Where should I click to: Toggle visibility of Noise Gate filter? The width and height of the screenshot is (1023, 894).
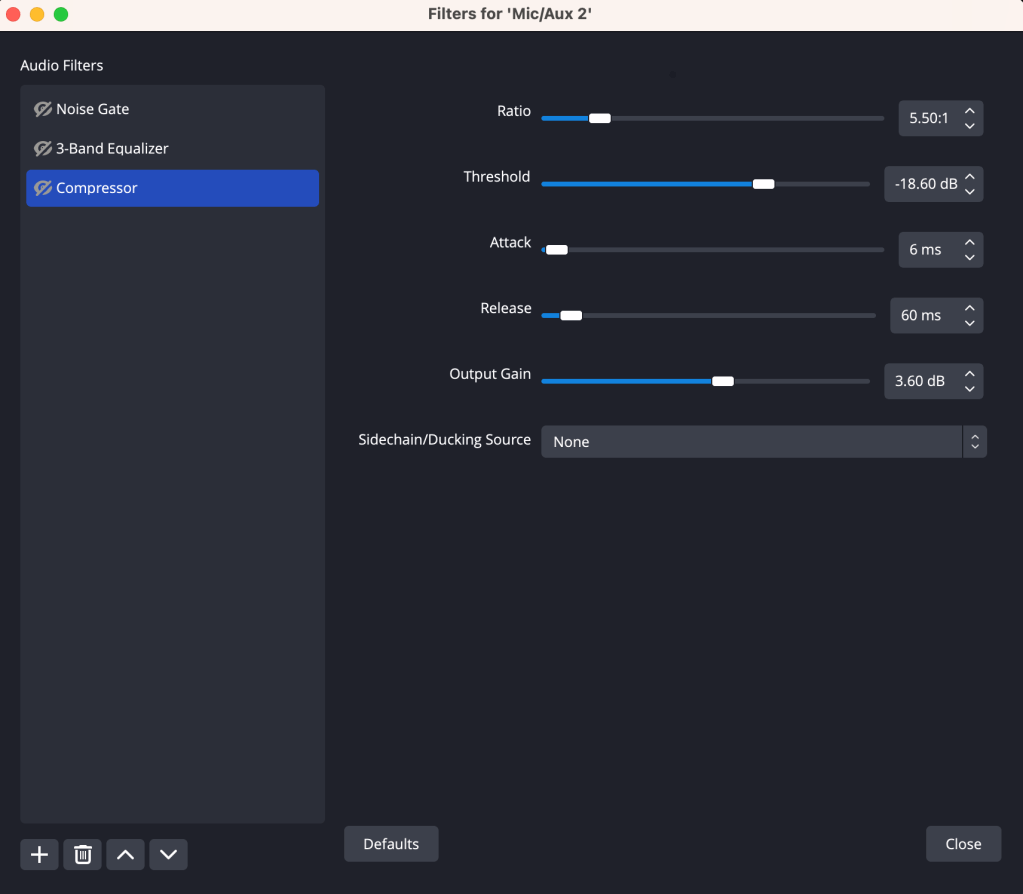click(x=43, y=109)
